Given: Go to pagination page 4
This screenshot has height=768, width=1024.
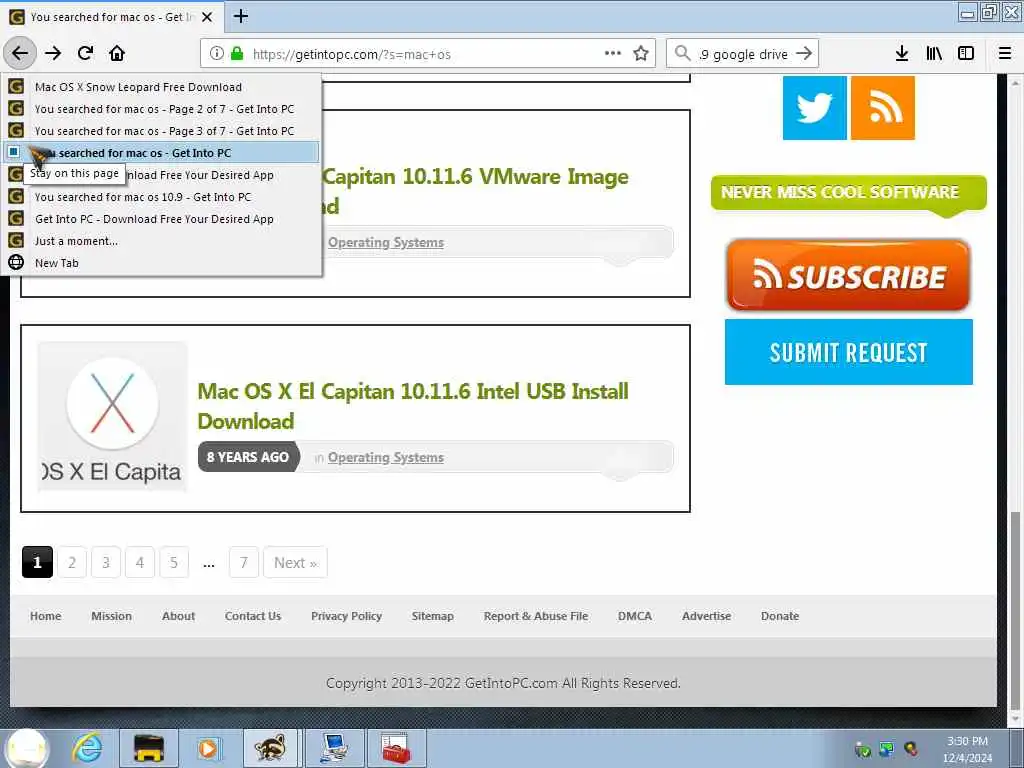Looking at the screenshot, I should click(x=140, y=562).
